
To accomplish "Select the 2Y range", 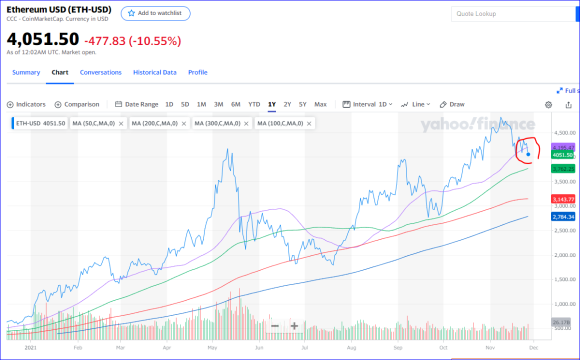I will tap(287, 104).
